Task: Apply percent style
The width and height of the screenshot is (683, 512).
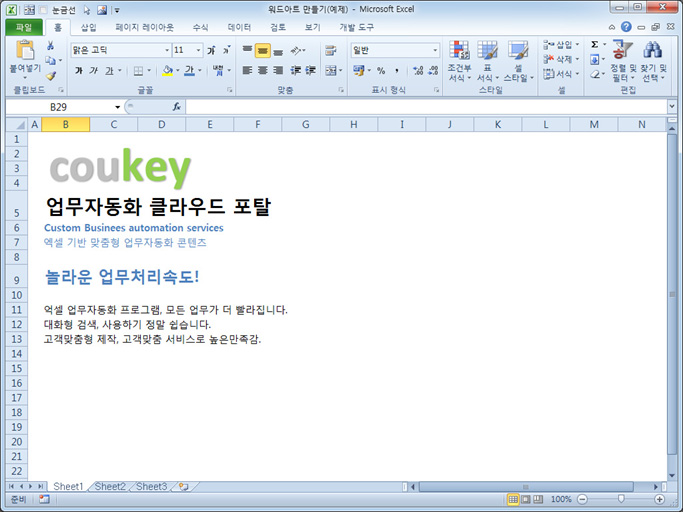Action: pos(381,71)
